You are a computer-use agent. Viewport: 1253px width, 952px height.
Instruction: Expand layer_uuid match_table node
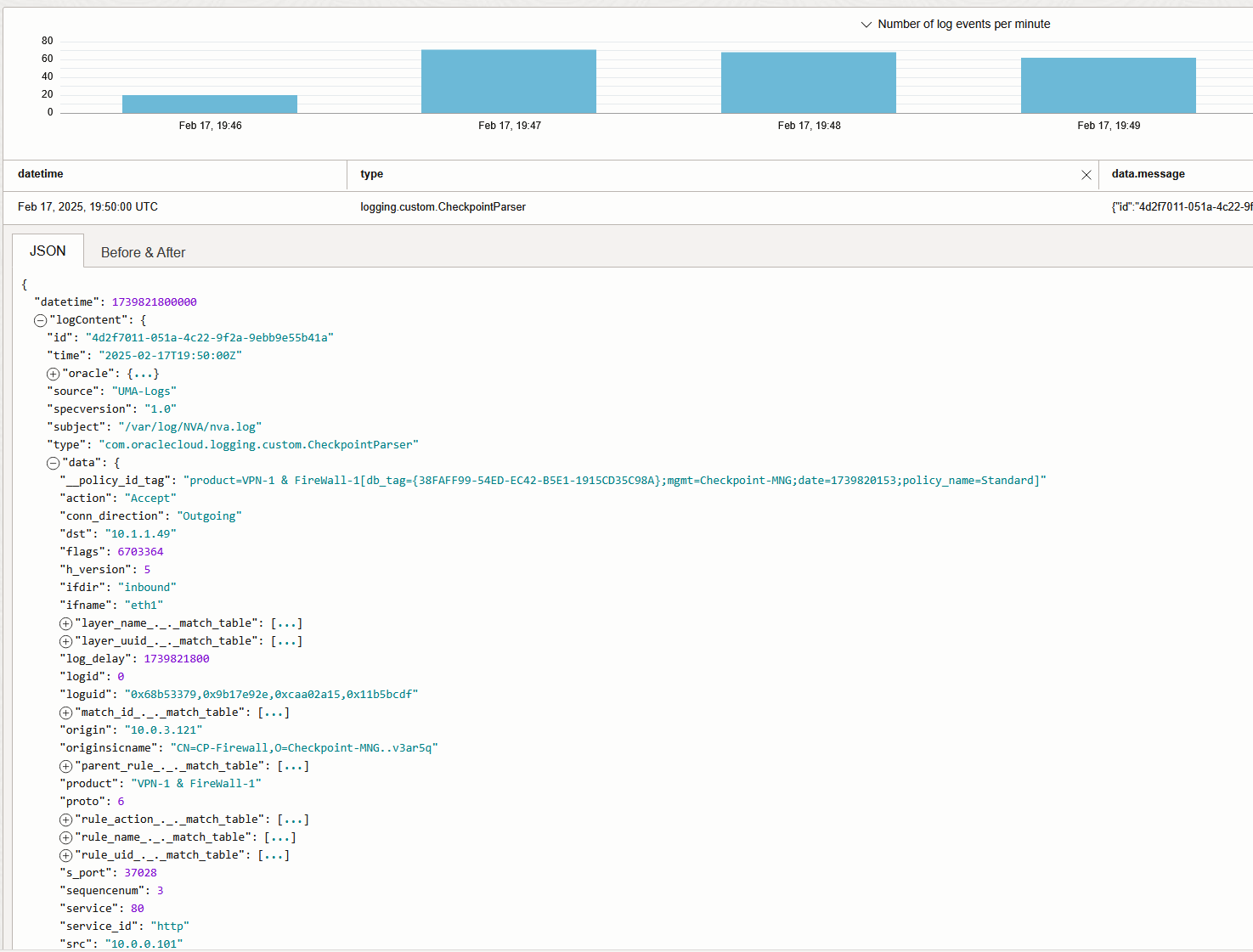pos(65,641)
